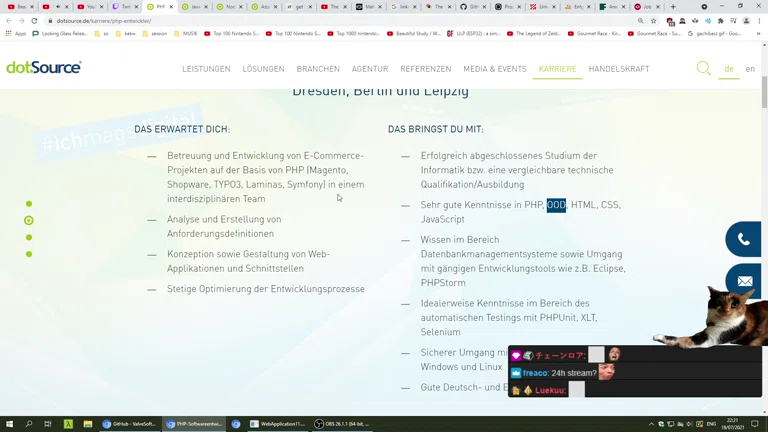Click 'Stetige Optimierung der Entwicklungsprozesse' text
Image resolution: width=768 pixels, height=432 pixels.
click(x=266, y=289)
